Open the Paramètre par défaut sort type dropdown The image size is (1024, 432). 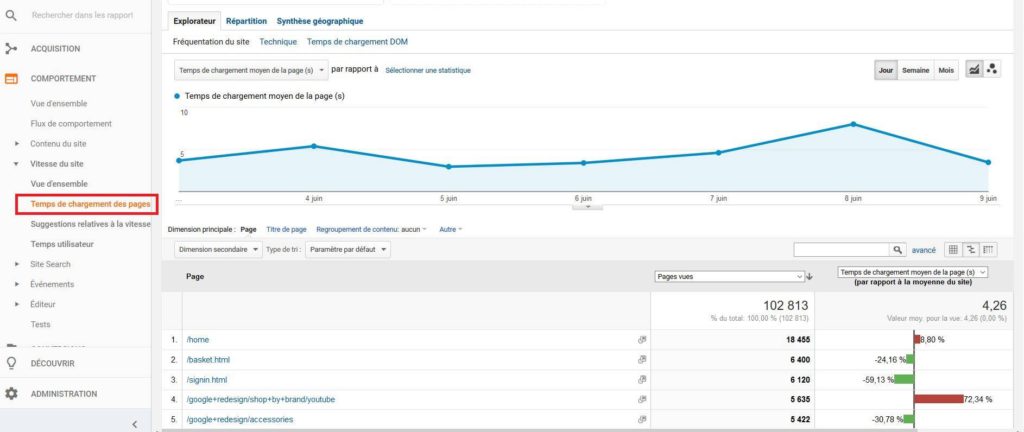(347, 250)
